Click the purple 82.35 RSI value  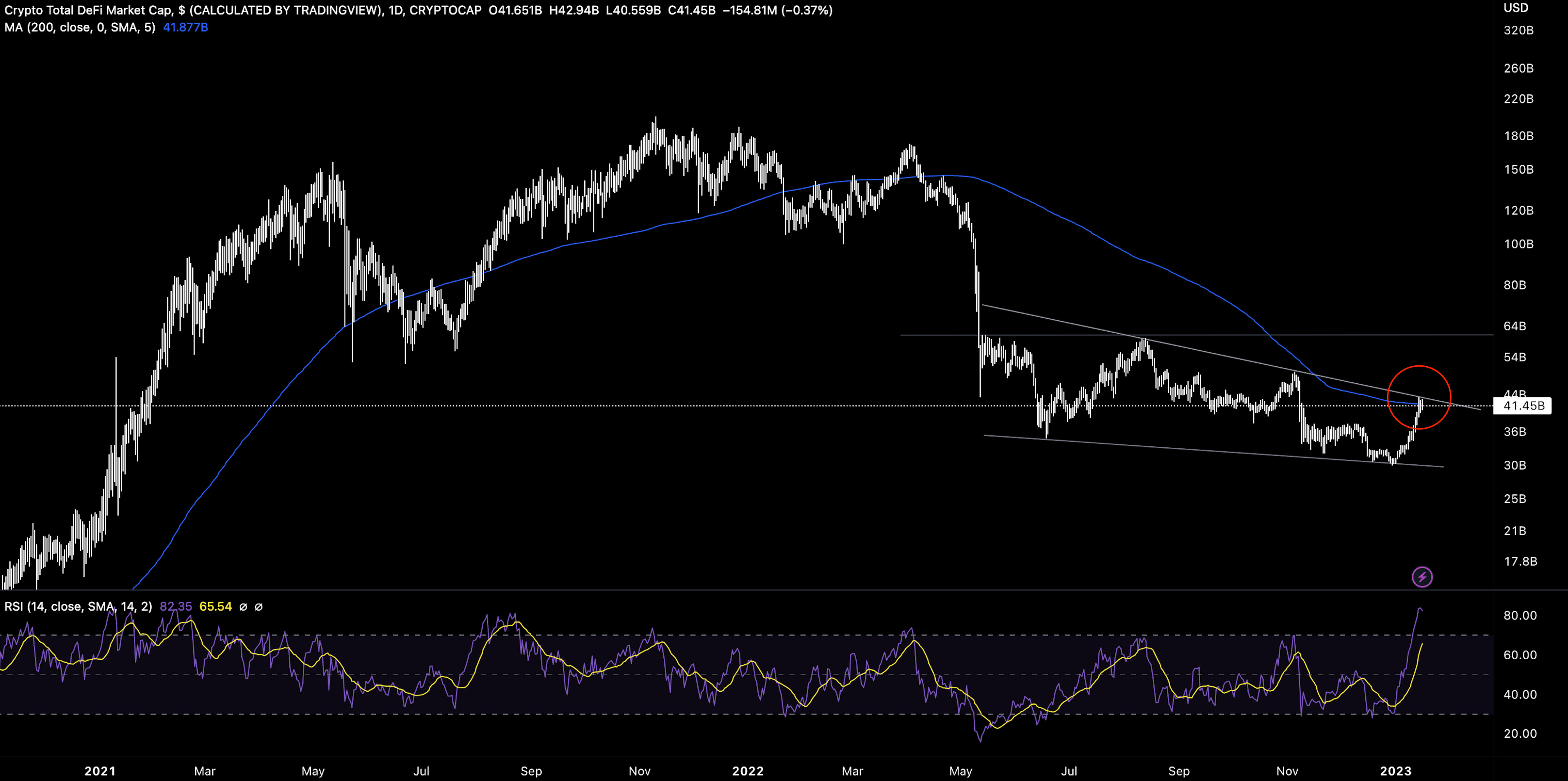click(x=176, y=606)
